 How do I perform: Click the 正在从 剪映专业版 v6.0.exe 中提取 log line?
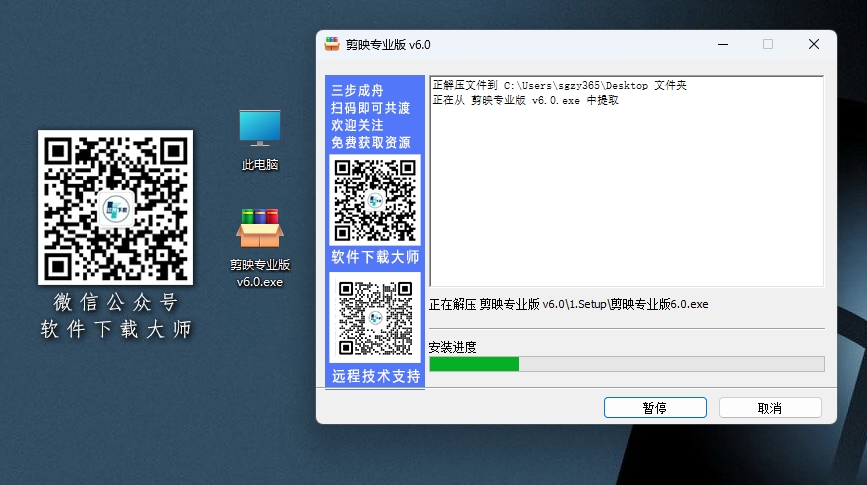coord(525,100)
